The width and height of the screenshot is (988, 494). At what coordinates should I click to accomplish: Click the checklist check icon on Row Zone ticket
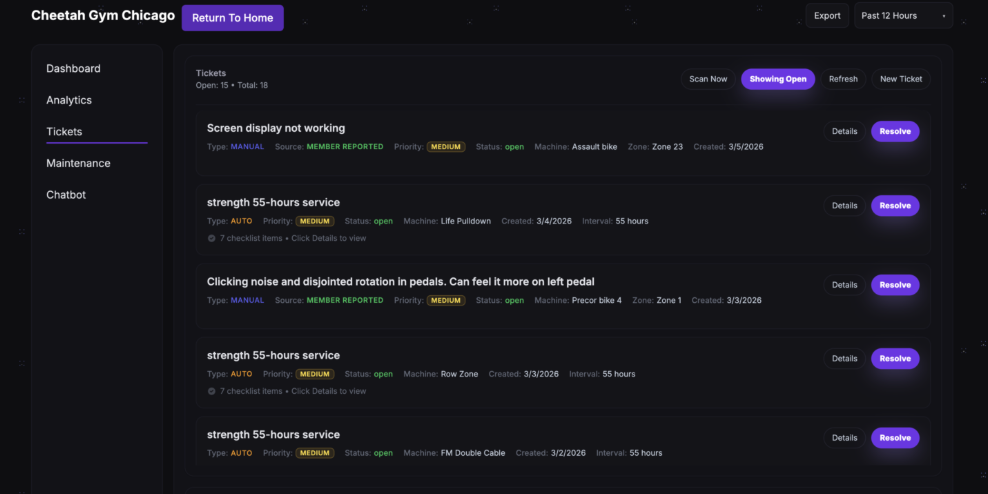(211, 391)
